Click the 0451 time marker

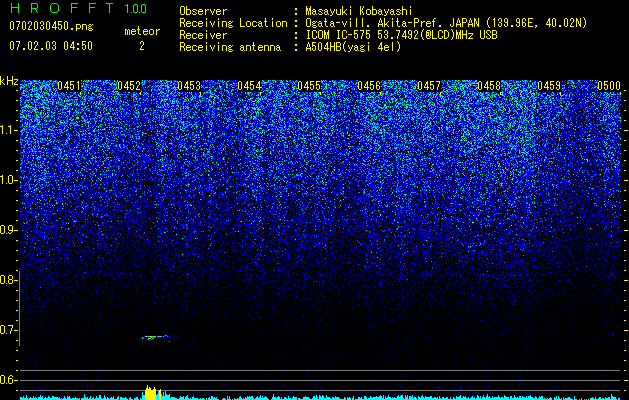click(x=69, y=86)
